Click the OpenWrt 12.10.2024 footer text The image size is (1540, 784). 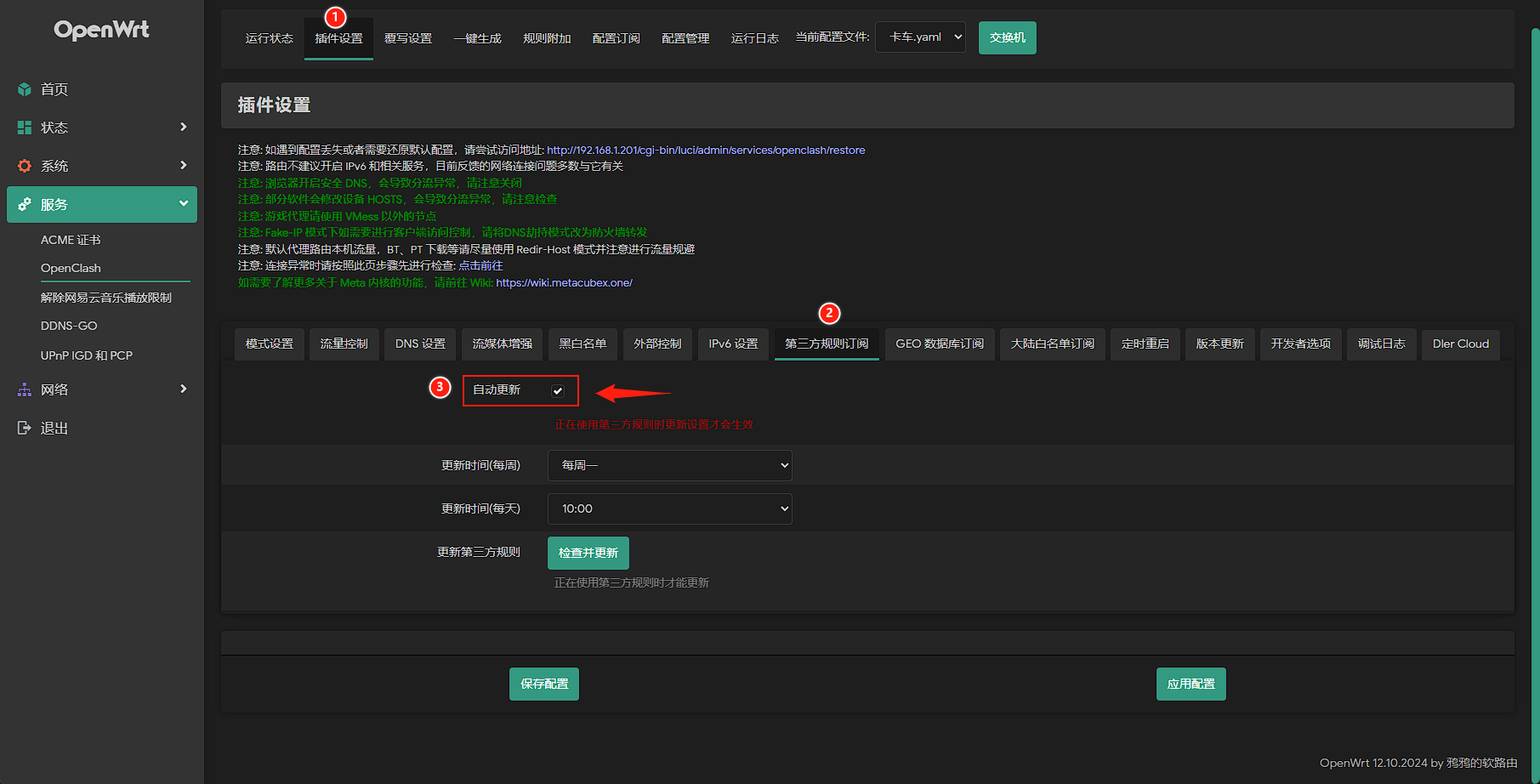tap(1418, 763)
